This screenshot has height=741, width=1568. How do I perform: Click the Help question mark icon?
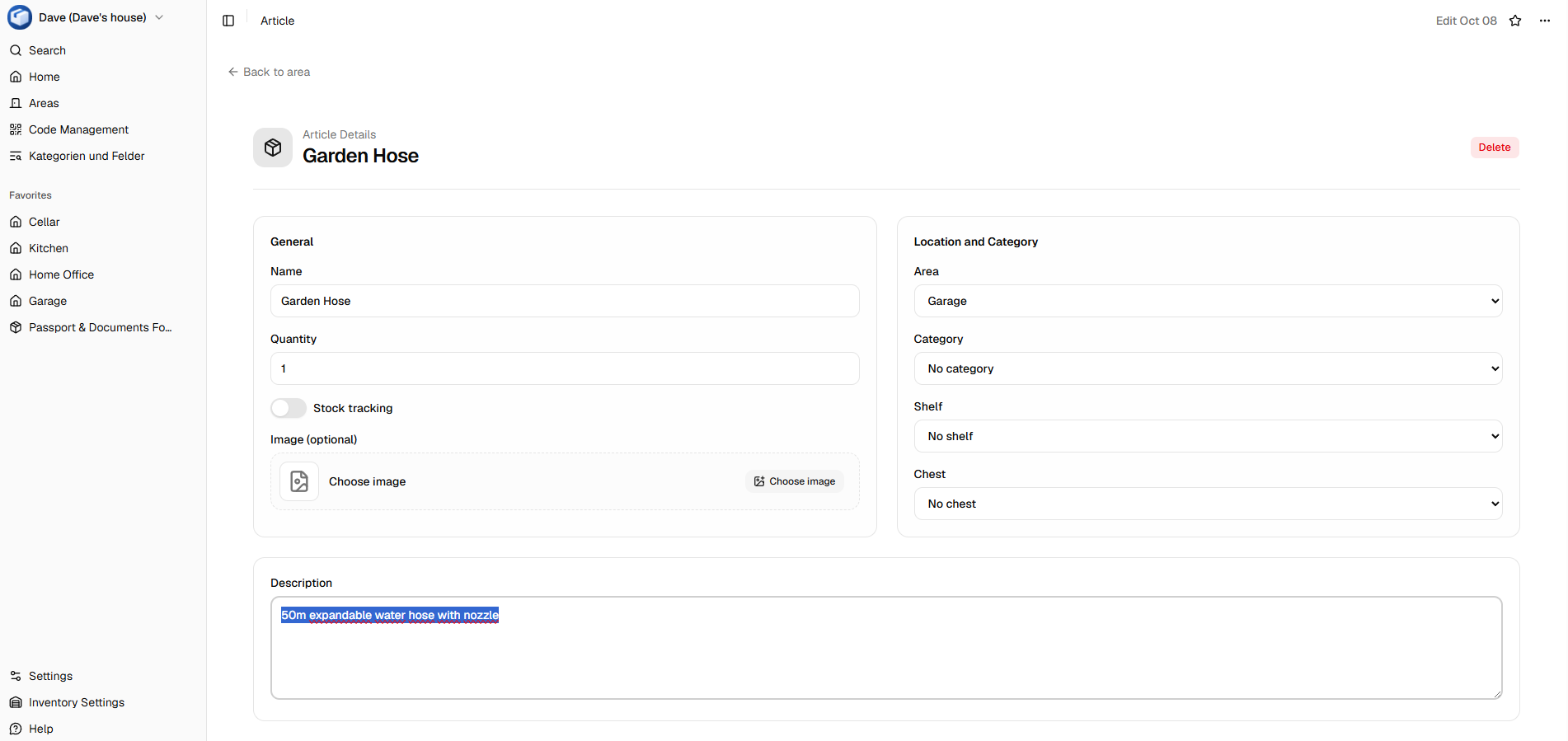(x=16, y=729)
